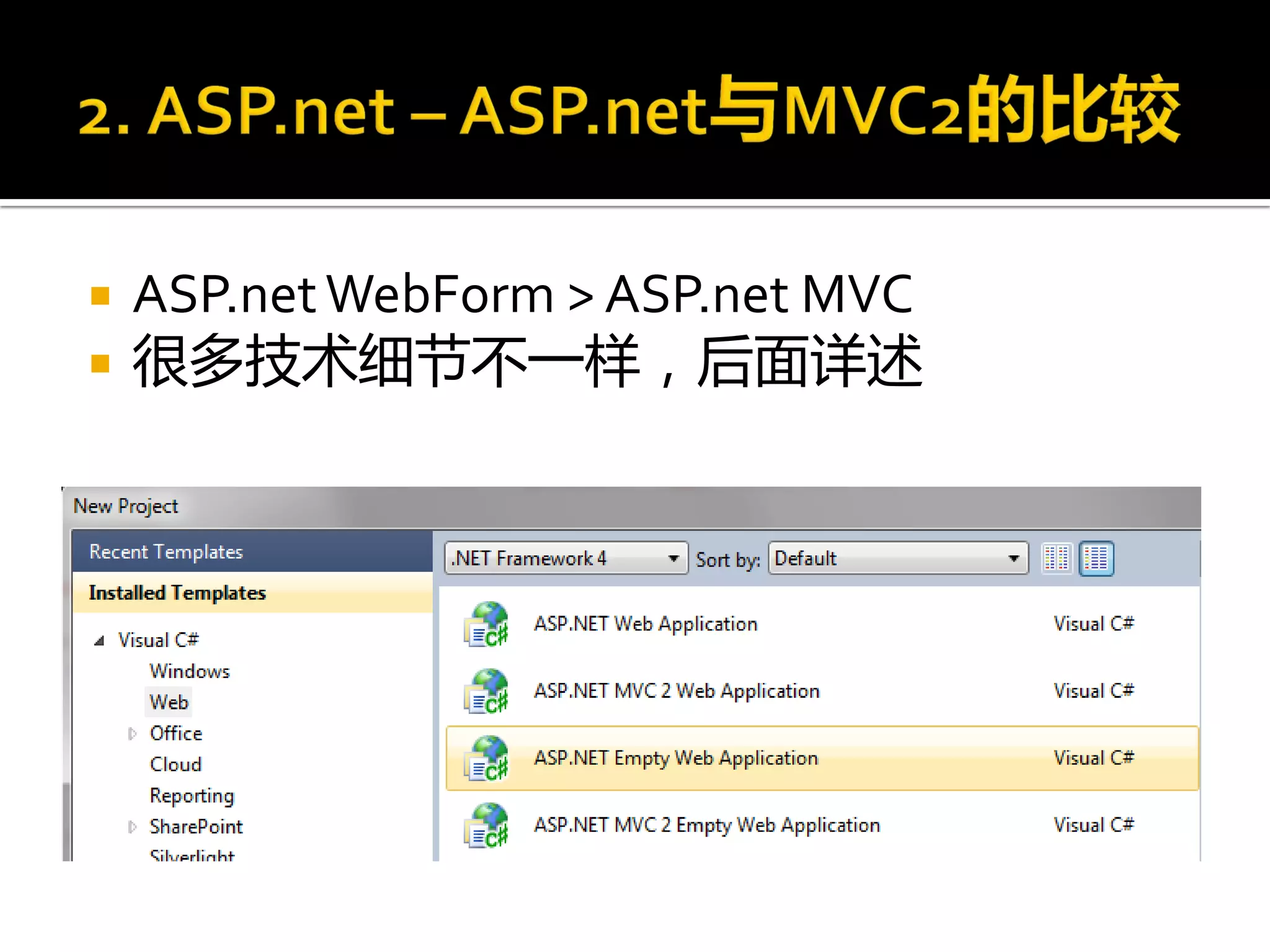Select the Web template category

(169, 702)
